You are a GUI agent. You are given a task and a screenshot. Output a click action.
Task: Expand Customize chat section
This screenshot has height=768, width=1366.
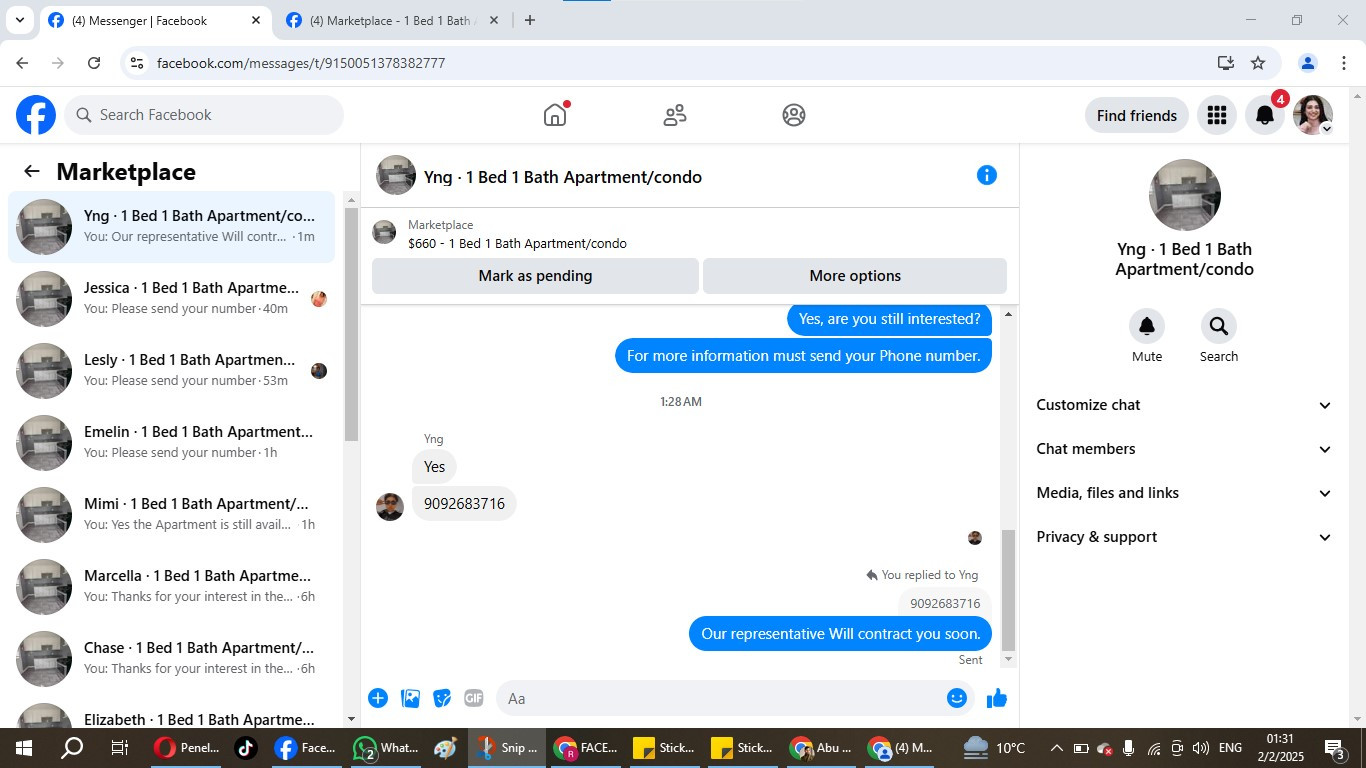pos(1185,405)
